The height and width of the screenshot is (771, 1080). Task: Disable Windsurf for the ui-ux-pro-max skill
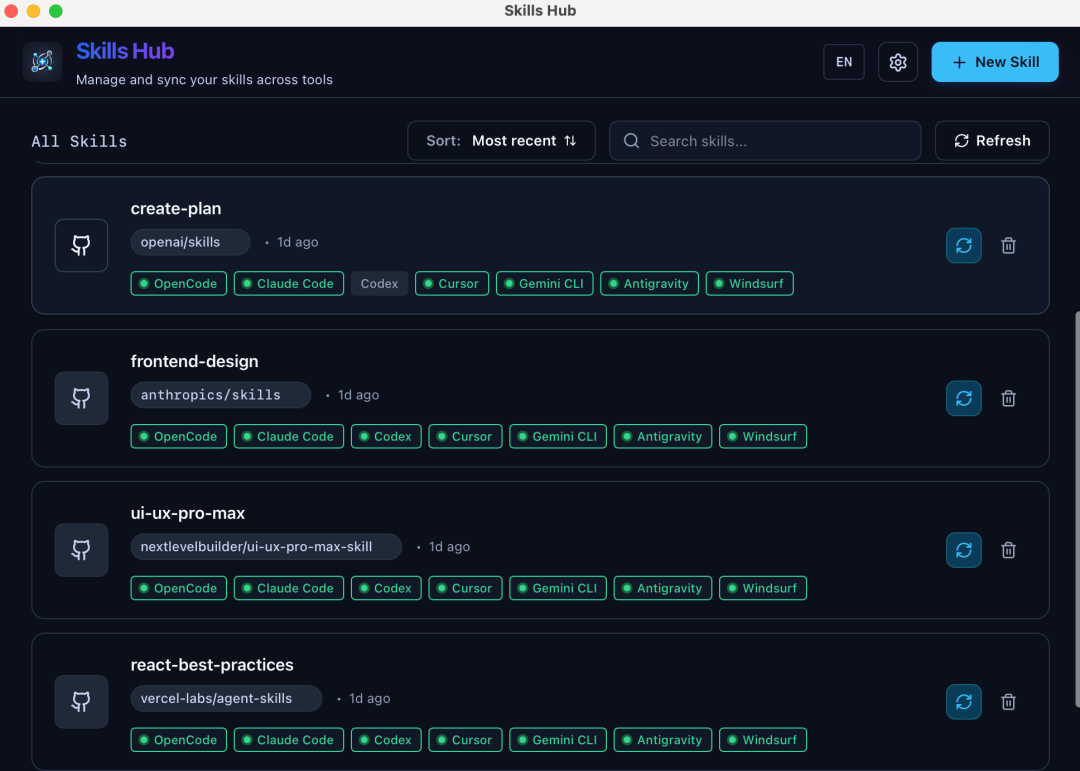[762, 588]
